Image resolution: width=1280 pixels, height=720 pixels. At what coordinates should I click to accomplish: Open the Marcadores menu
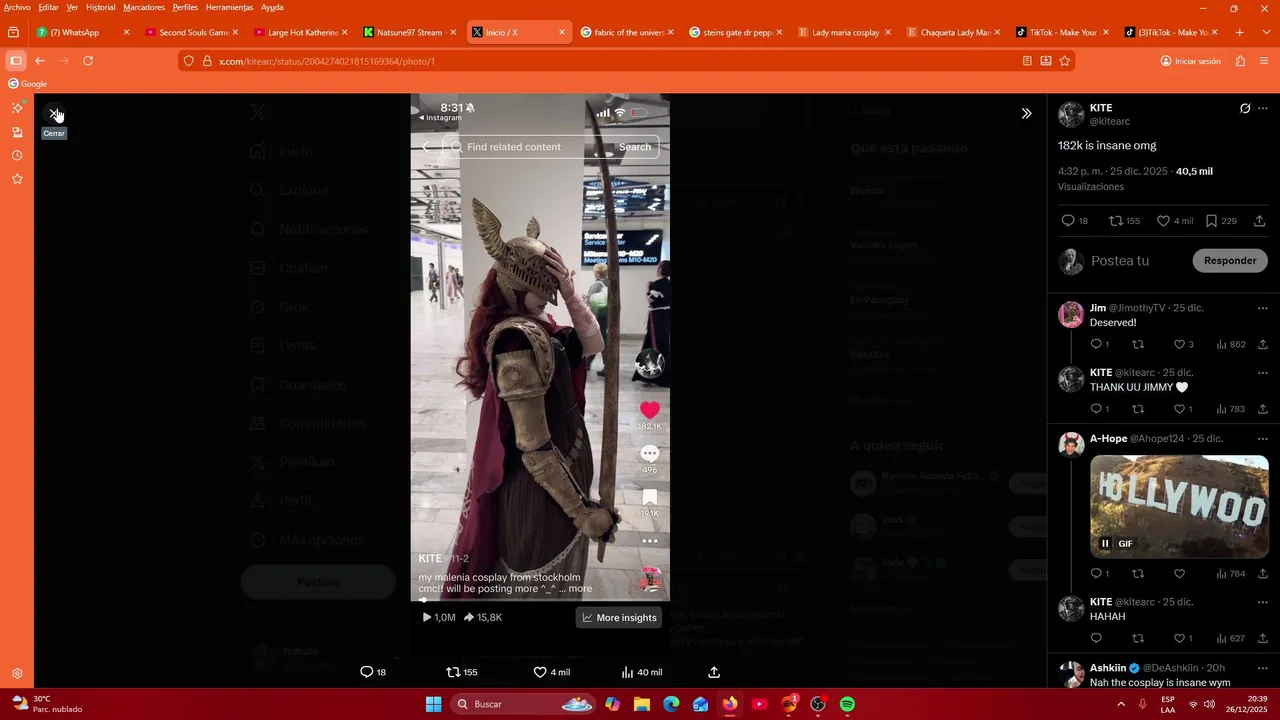click(x=144, y=7)
